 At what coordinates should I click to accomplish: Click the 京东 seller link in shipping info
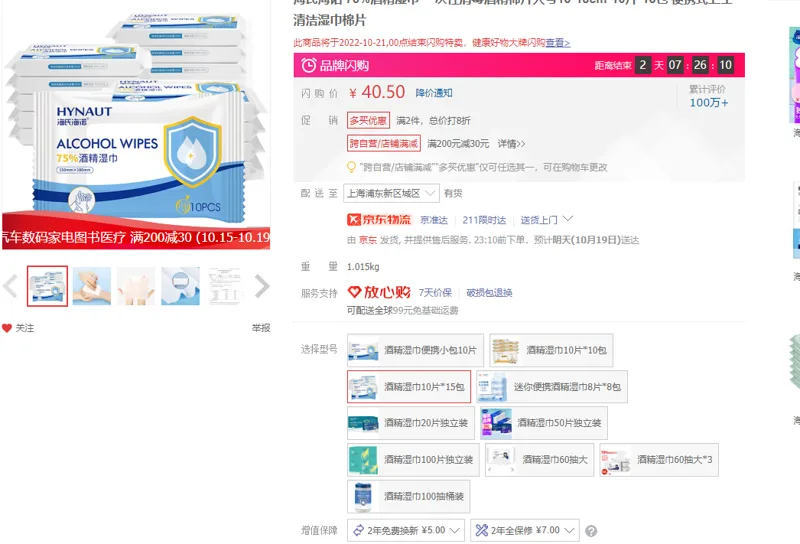point(367,240)
